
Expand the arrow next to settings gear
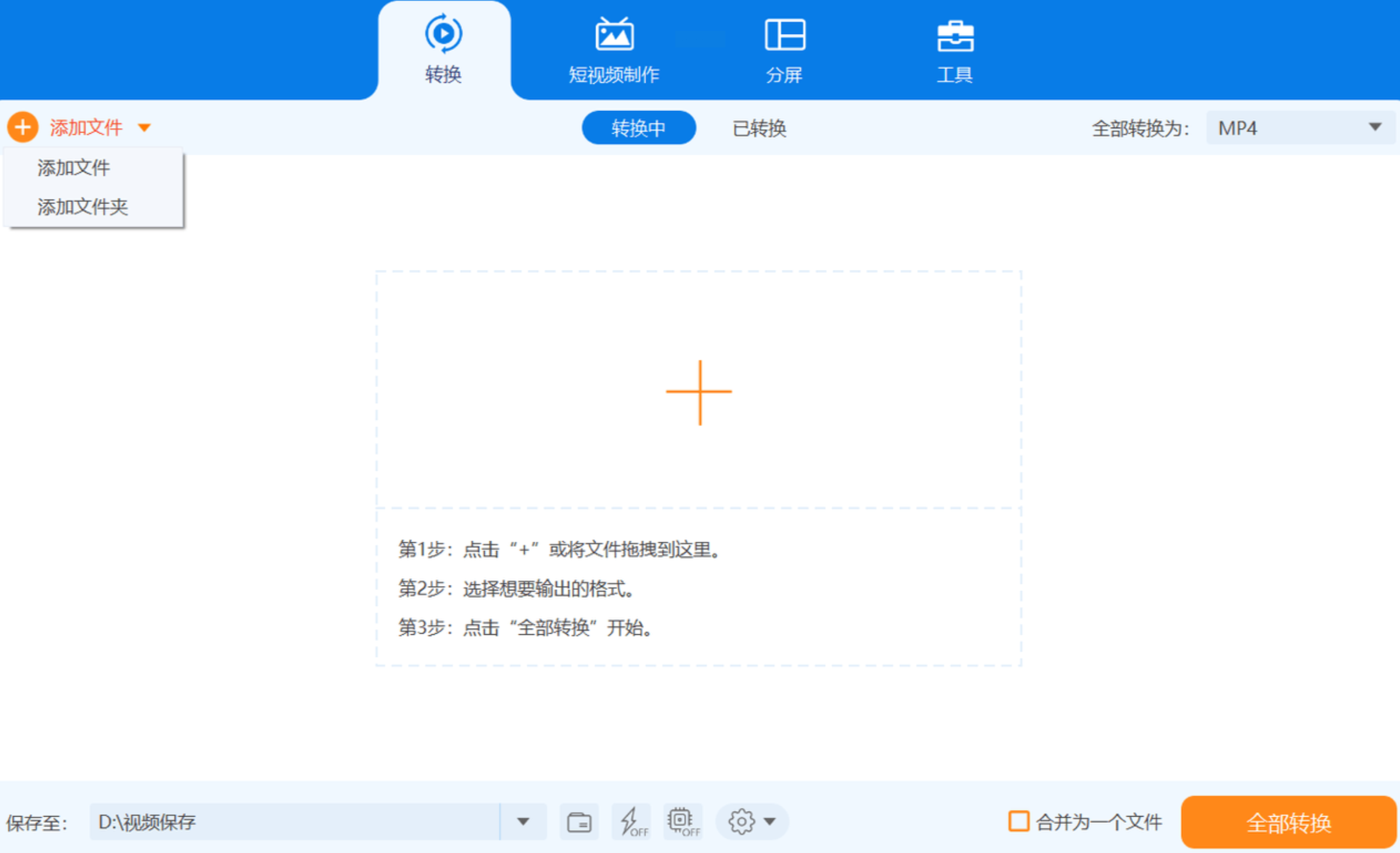pyautogui.click(x=770, y=822)
